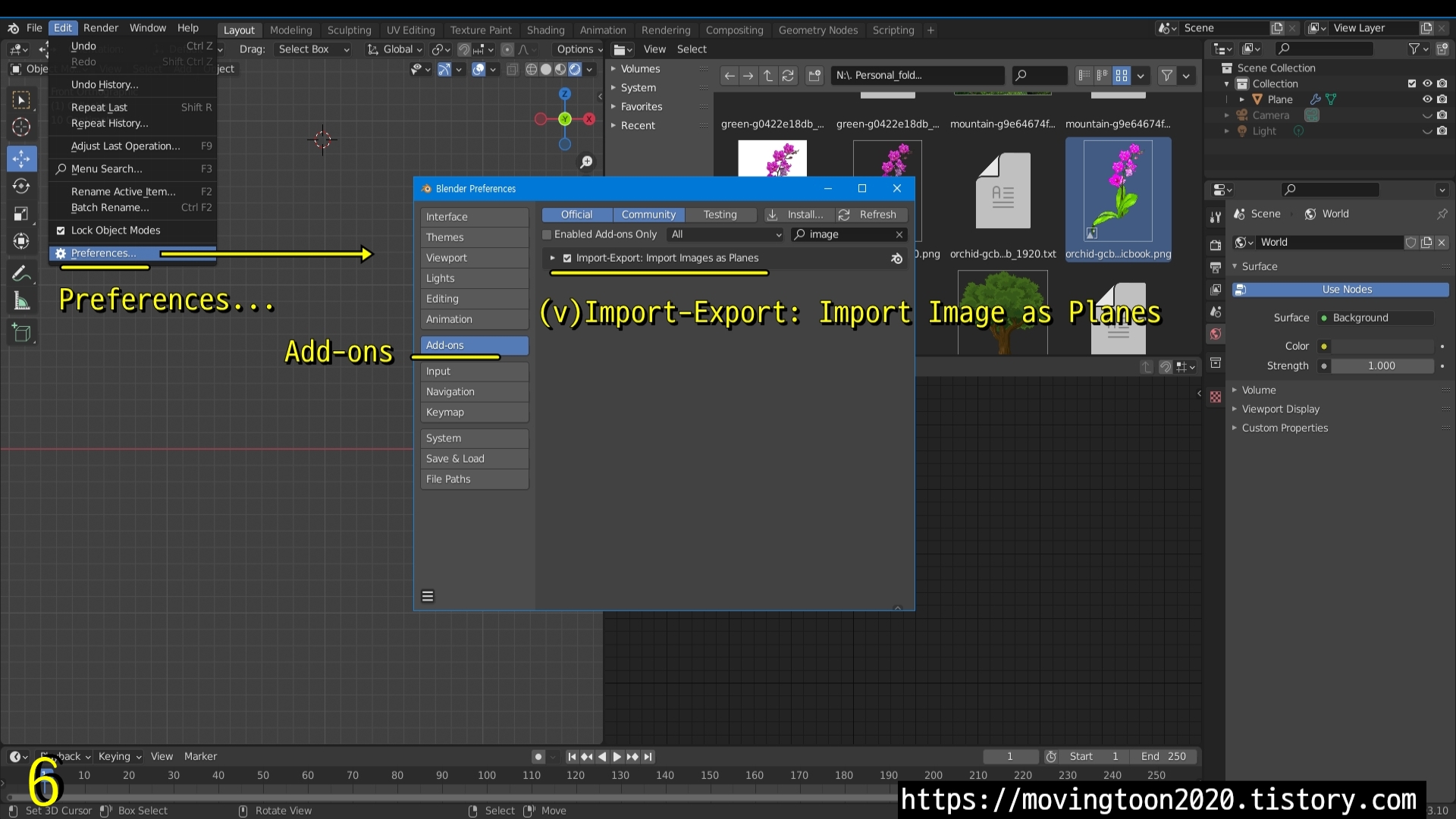Click Install add-on button
1456x819 pixels.
799,215
